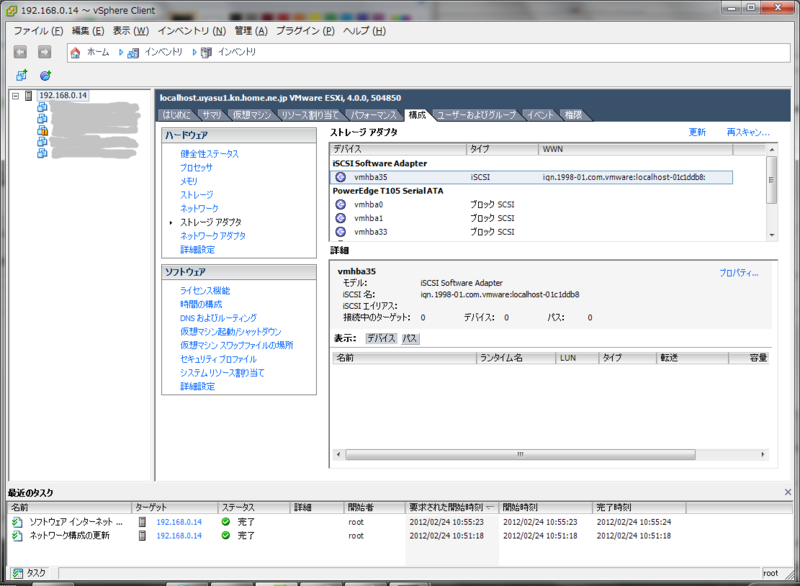Click the 更新 refresh link
The width and height of the screenshot is (800, 586).
697,133
